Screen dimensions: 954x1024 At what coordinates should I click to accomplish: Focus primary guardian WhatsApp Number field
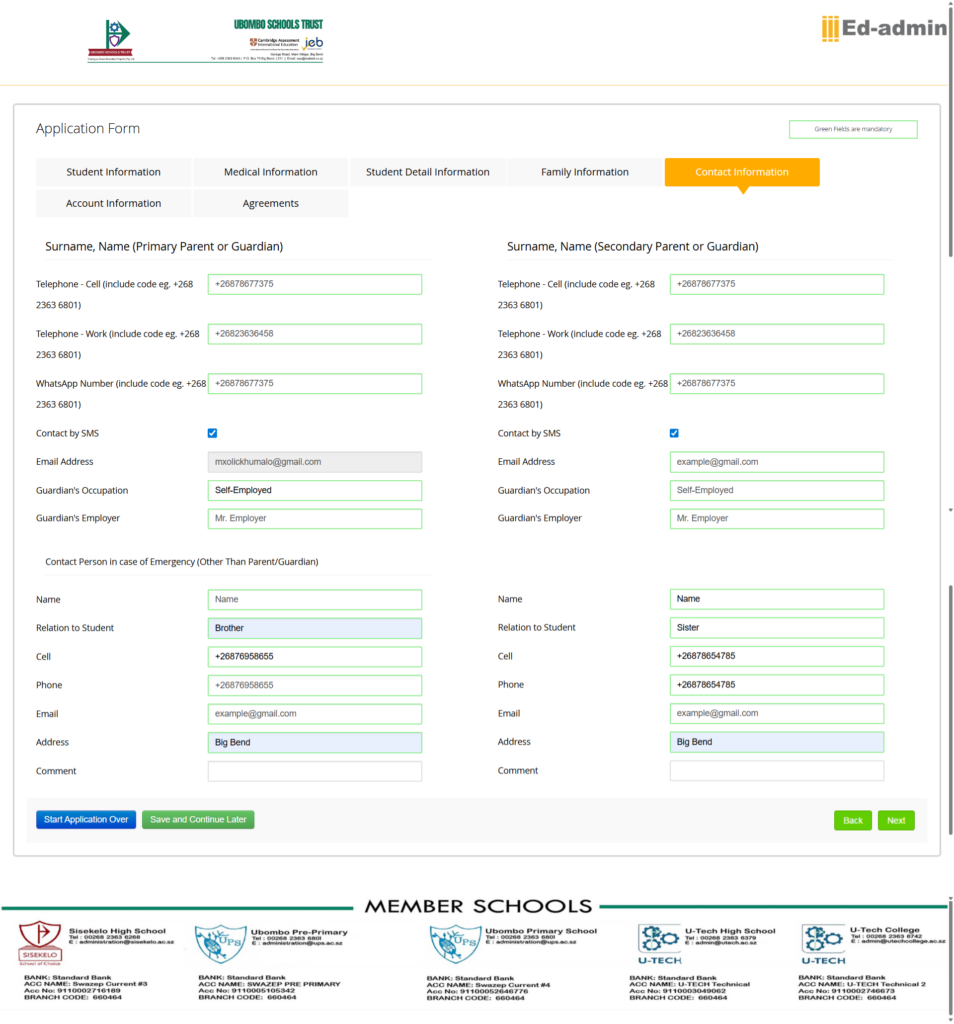click(315, 383)
